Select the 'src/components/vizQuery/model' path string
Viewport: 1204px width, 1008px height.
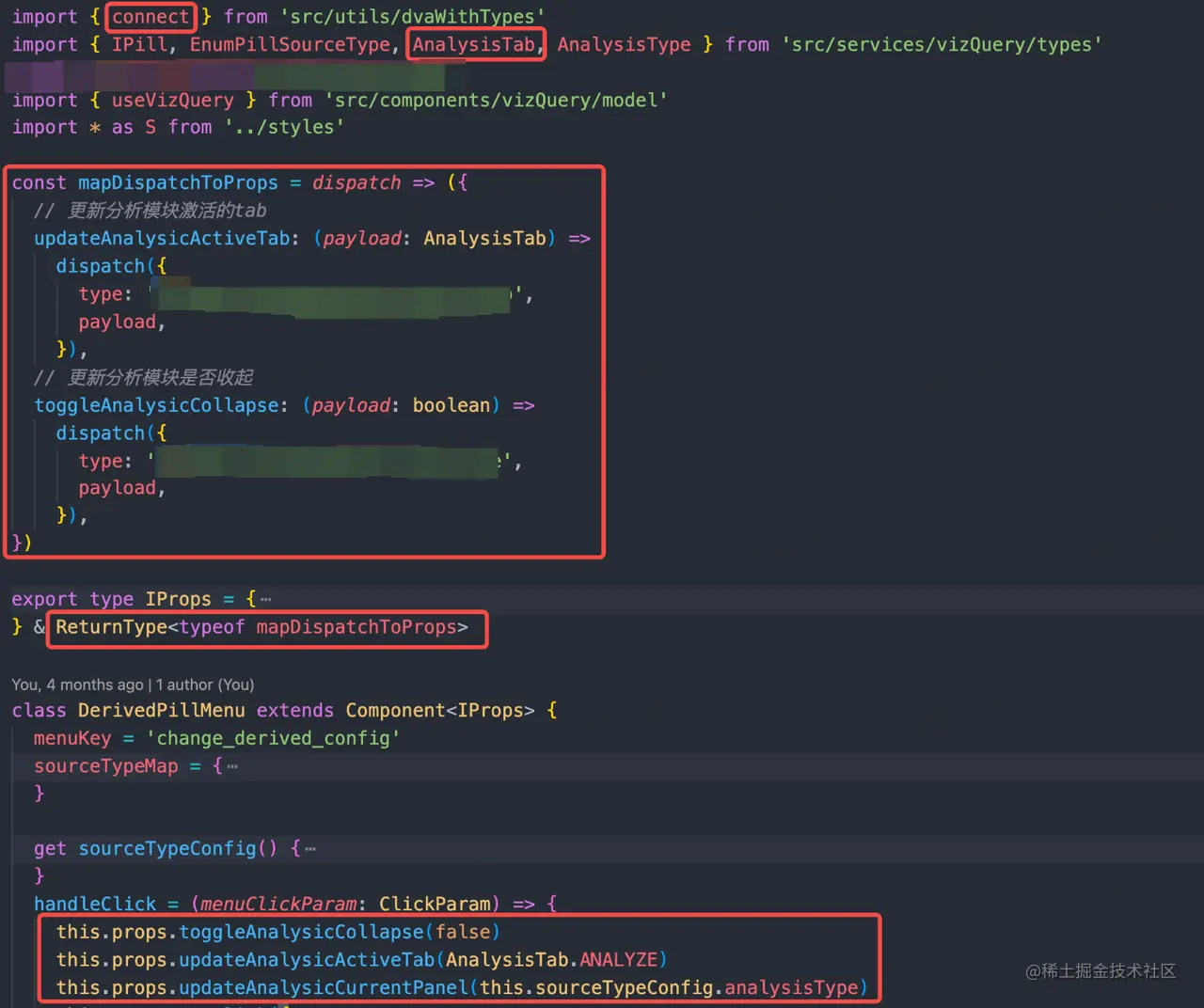496,100
